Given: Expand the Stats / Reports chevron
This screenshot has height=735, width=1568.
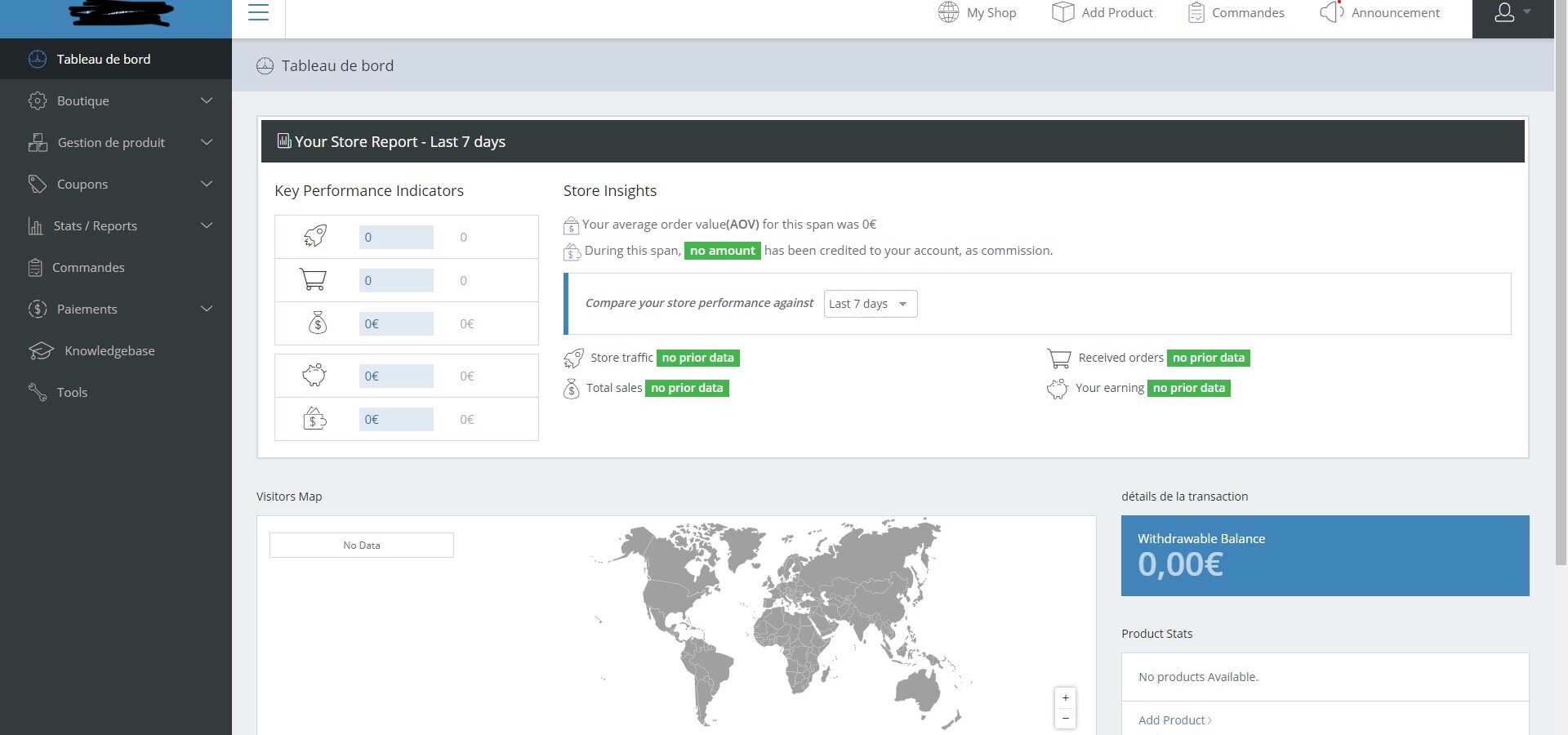Looking at the screenshot, I should 207,225.
